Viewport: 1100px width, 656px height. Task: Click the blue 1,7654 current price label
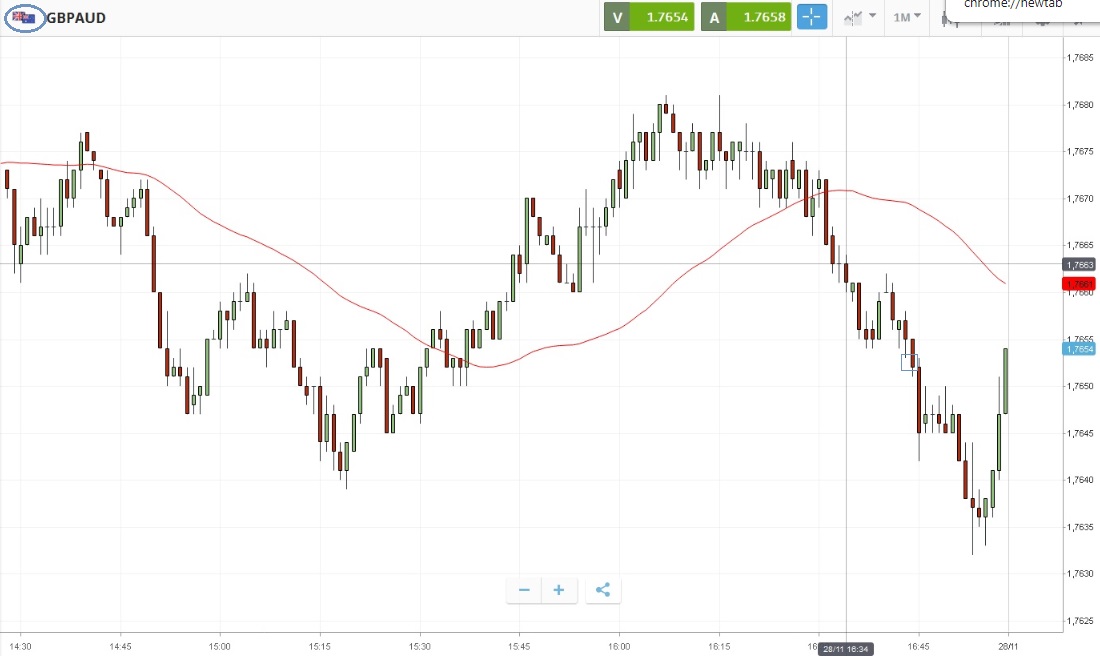coord(1079,349)
